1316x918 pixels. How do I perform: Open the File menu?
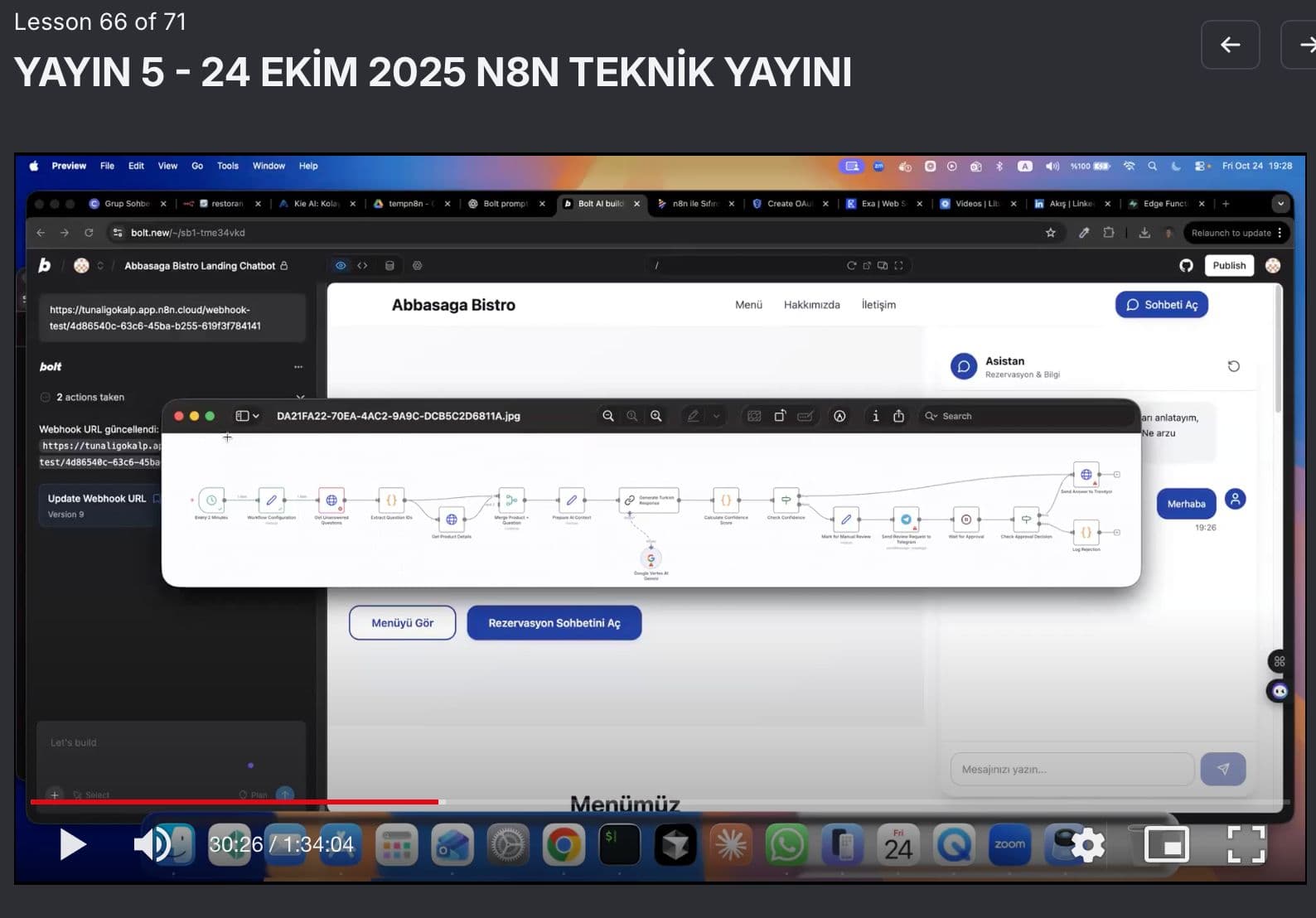click(107, 166)
